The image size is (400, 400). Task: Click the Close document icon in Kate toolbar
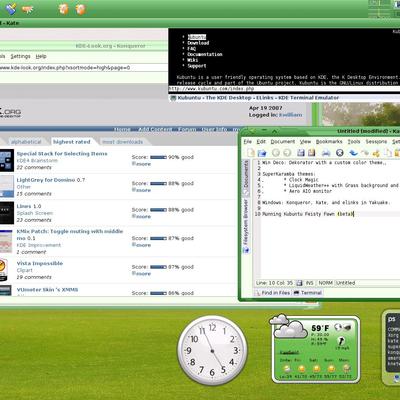point(340,153)
